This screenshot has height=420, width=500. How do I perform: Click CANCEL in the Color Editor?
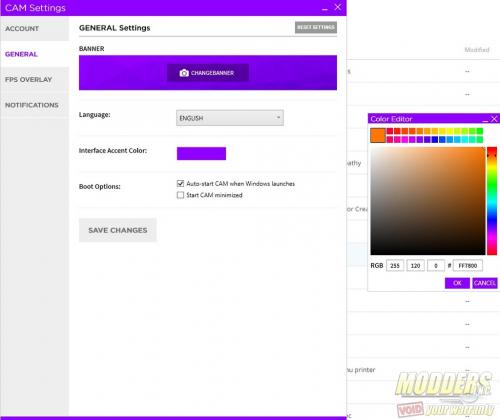[x=485, y=283]
